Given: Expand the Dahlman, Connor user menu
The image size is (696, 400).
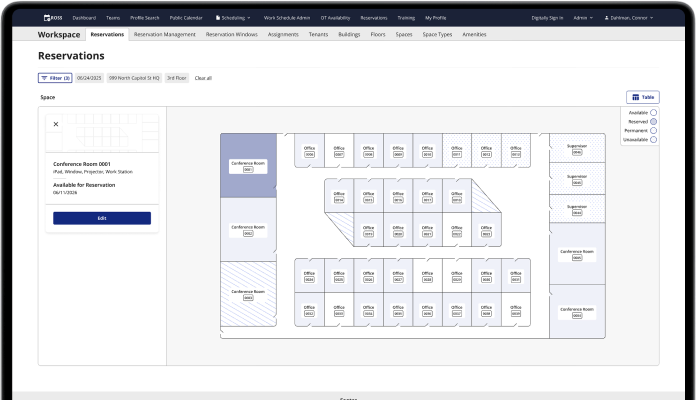Looking at the screenshot, I should click(x=631, y=18).
